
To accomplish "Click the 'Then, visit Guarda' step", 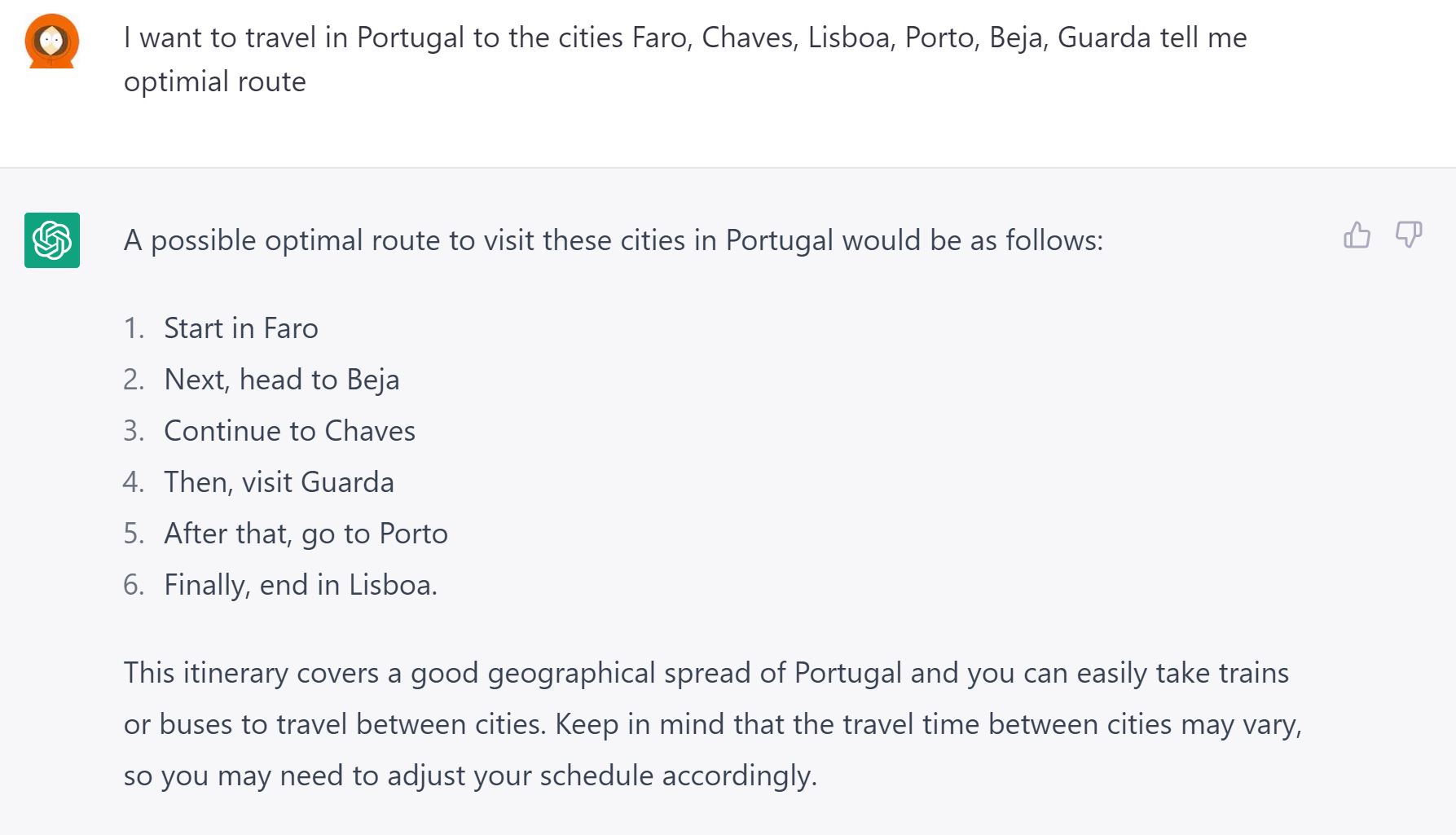I will click(x=279, y=482).
